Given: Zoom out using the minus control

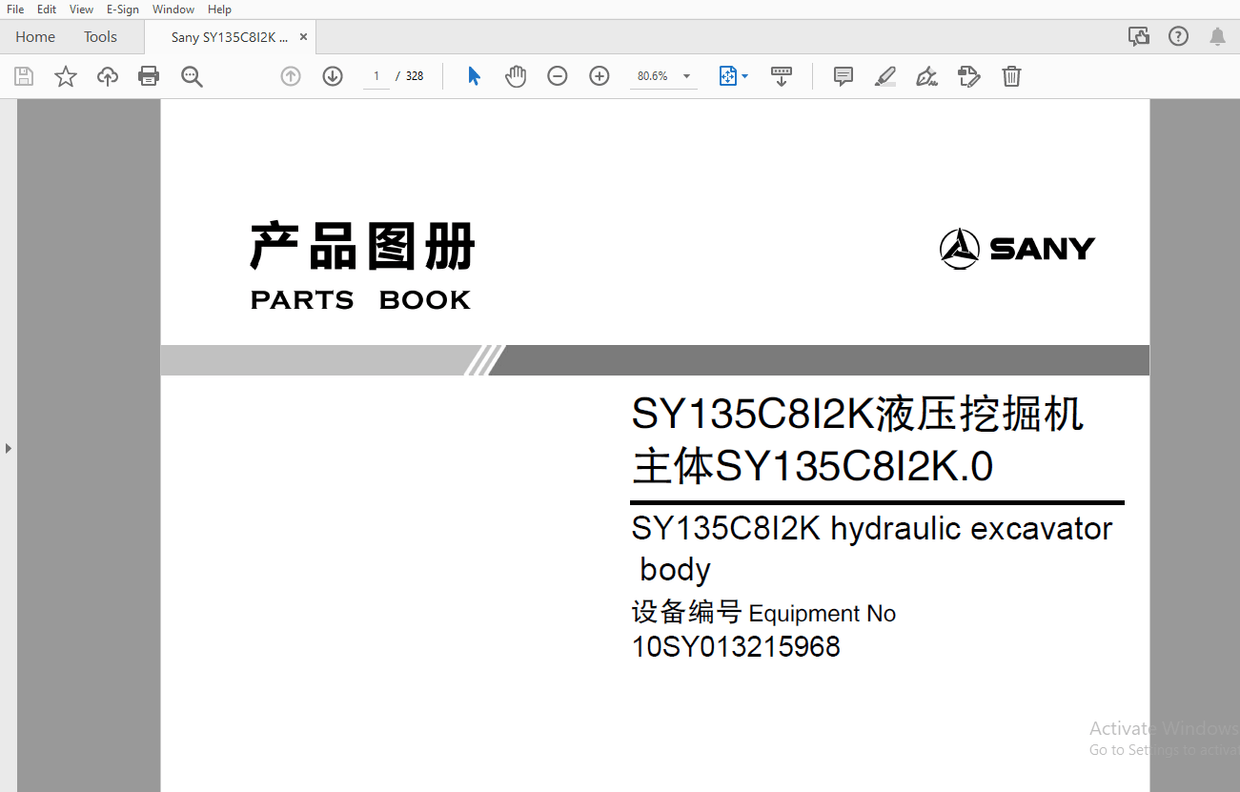Looking at the screenshot, I should pos(557,75).
